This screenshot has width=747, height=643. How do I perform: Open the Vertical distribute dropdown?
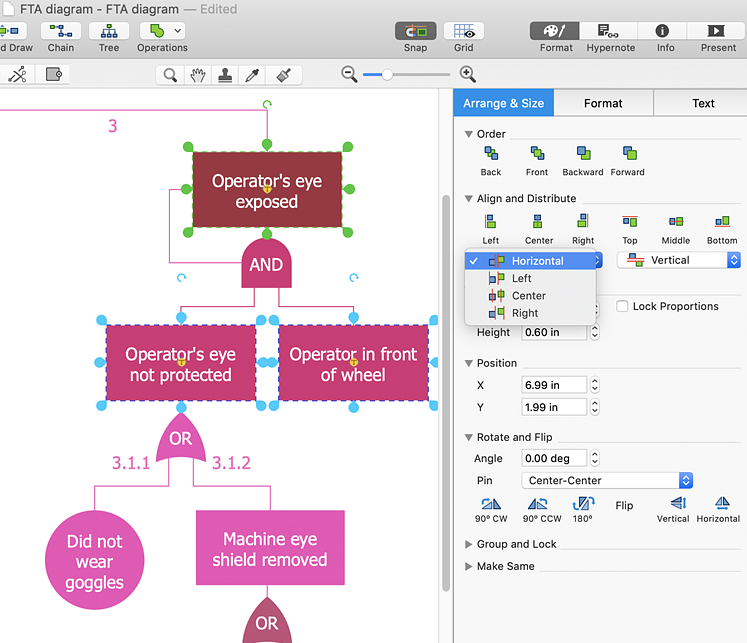pos(678,260)
